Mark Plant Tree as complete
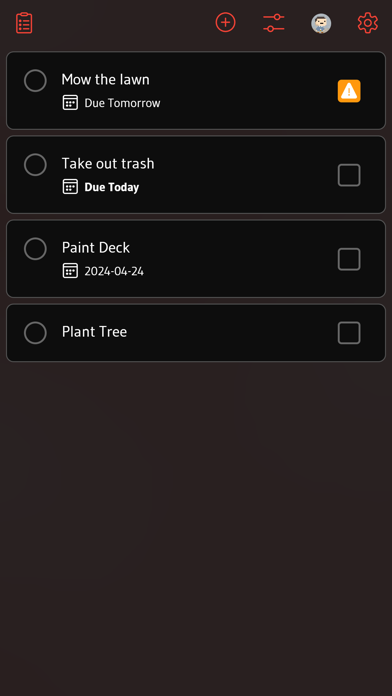 [x=35, y=333]
